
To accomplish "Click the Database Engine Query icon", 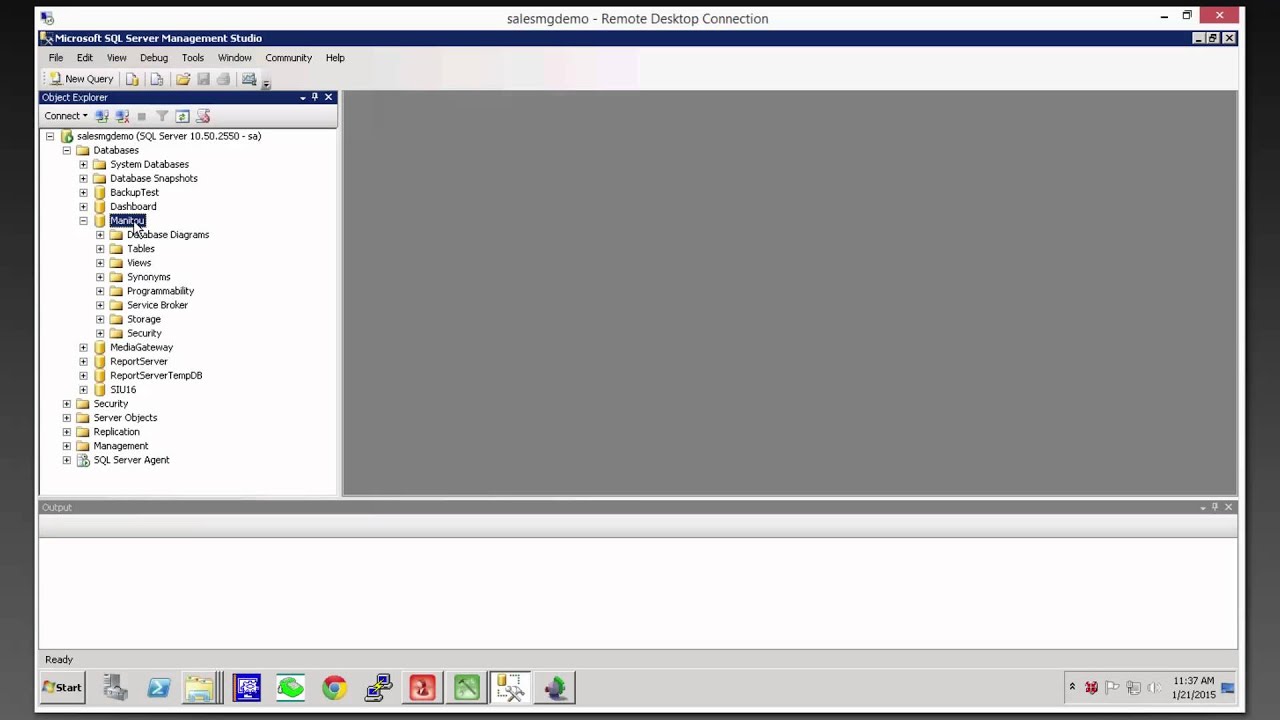I will pyautogui.click(x=132, y=79).
